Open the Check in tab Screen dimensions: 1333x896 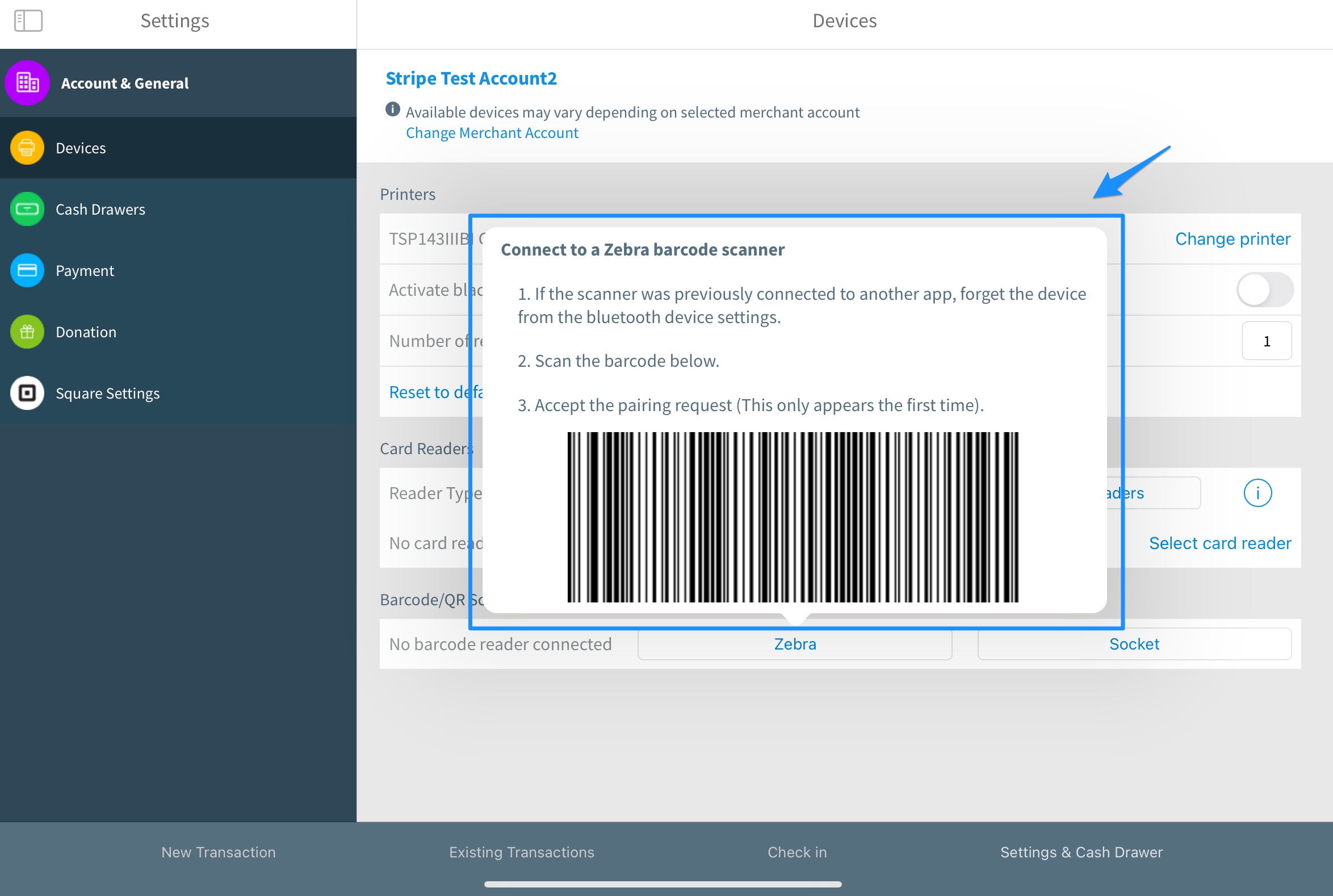click(x=797, y=852)
